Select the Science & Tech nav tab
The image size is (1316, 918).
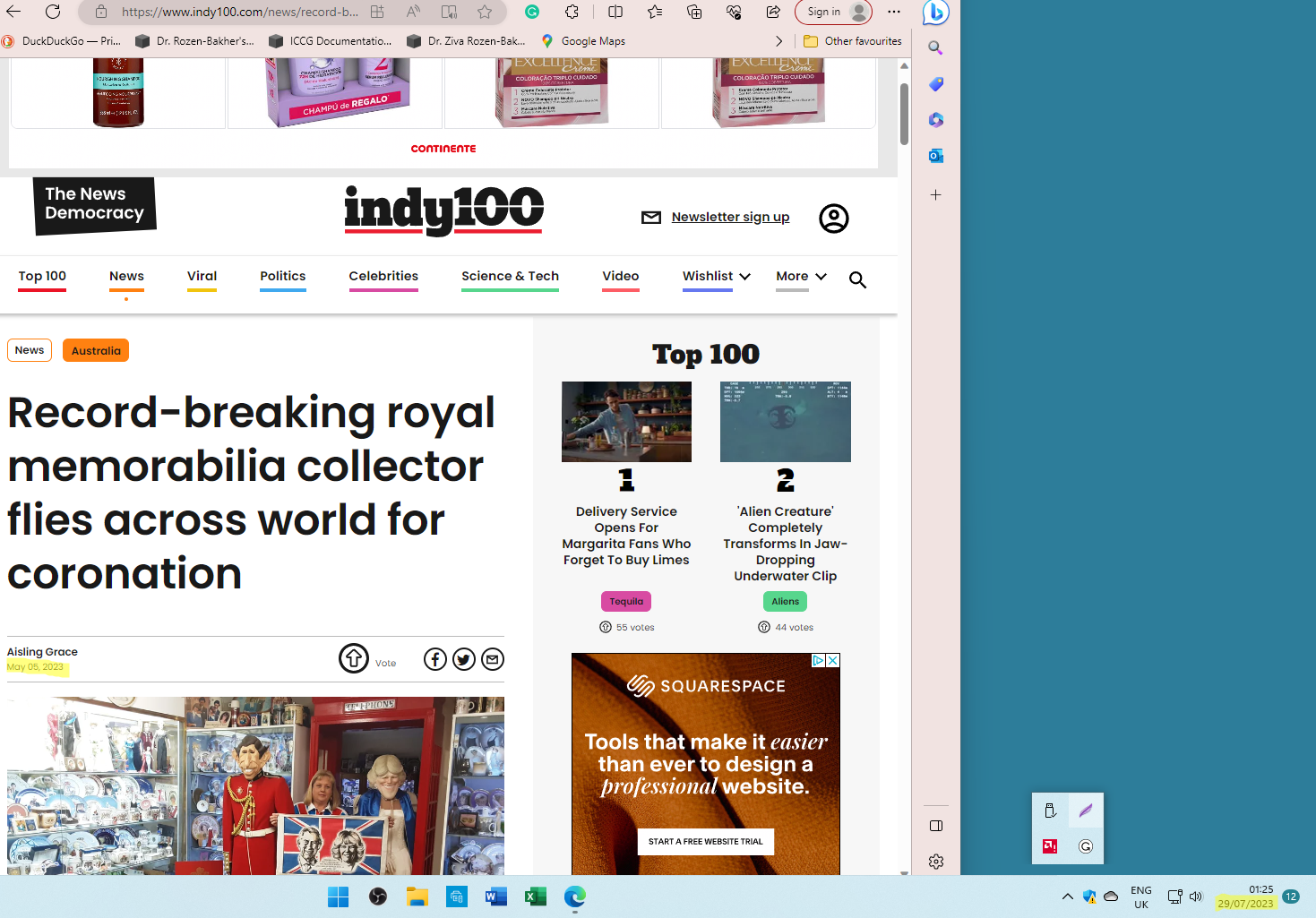point(510,276)
